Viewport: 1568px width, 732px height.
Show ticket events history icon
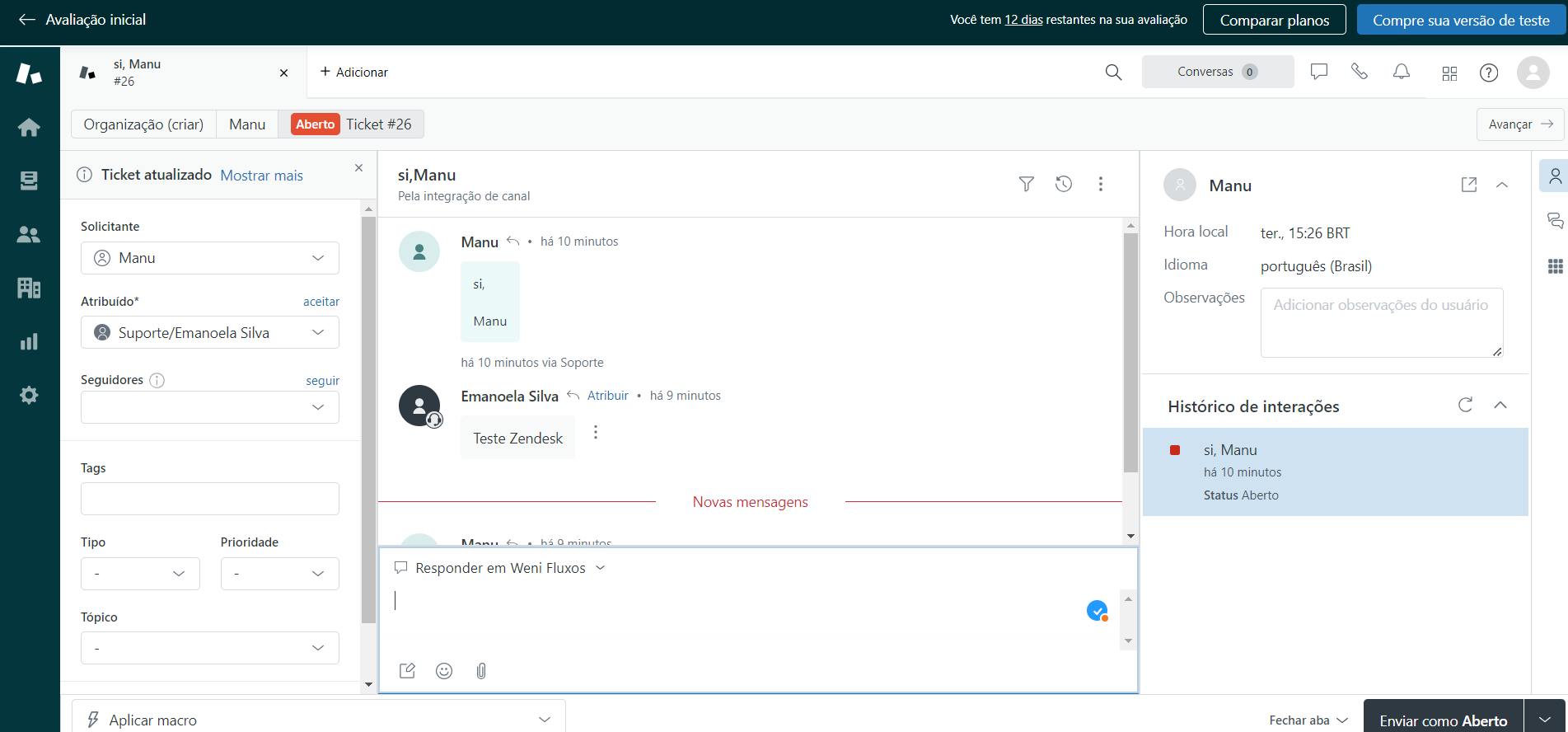[1064, 184]
